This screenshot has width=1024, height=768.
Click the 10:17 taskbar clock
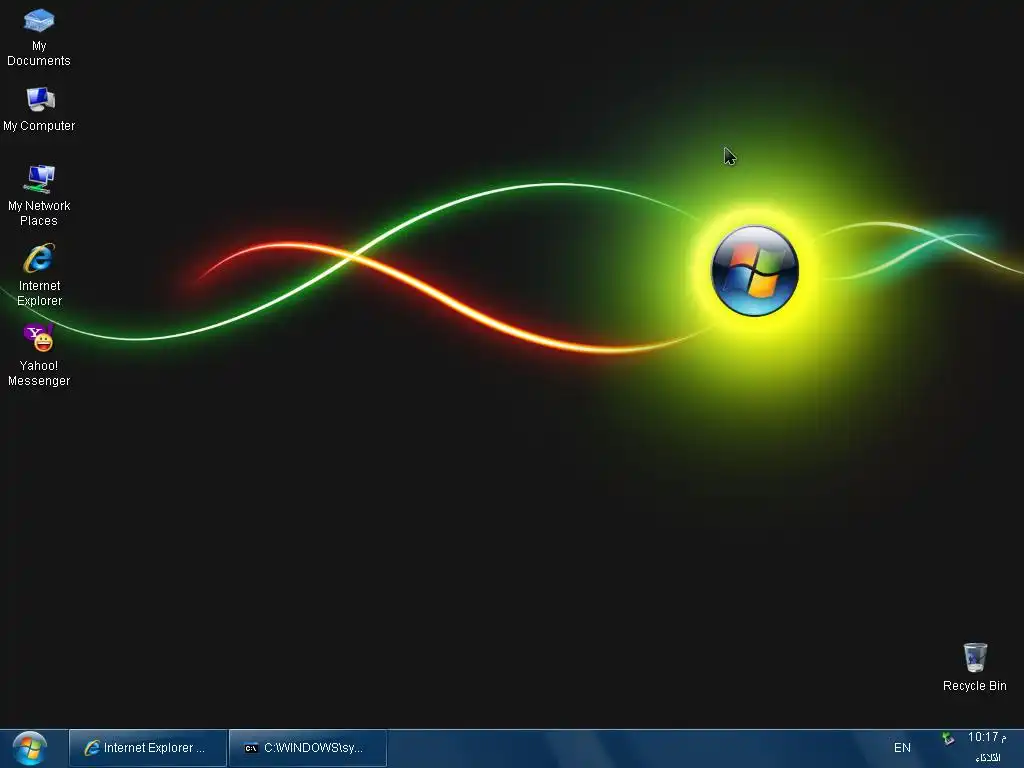click(x=986, y=737)
